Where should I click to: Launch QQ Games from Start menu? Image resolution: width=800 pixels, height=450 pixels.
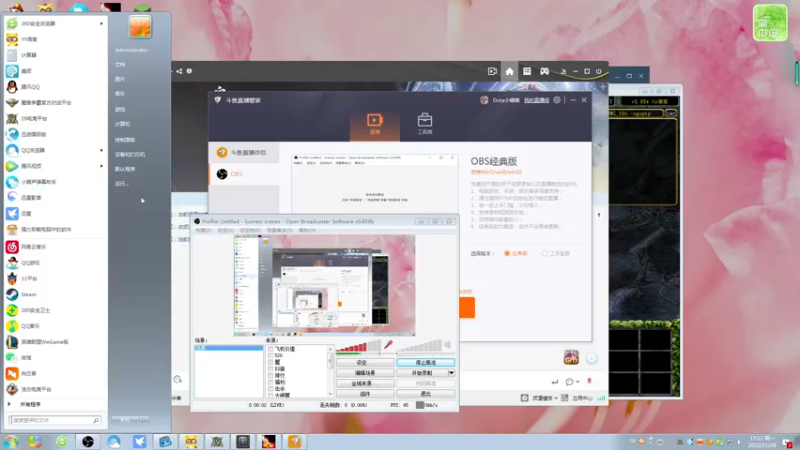(x=54, y=263)
